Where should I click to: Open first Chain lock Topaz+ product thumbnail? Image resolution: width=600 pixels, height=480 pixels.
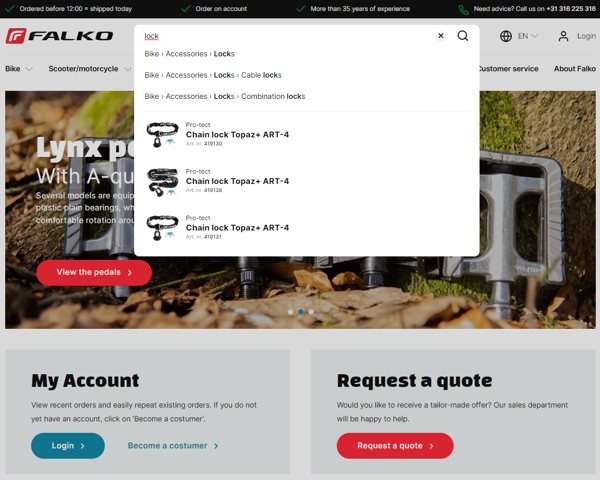point(162,135)
